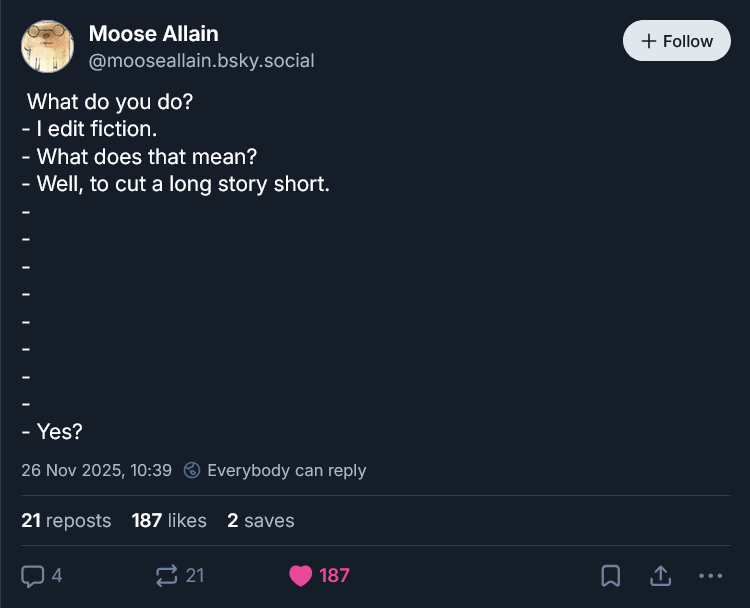
Task: Click the pink 187 like count
Action: (334, 575)
